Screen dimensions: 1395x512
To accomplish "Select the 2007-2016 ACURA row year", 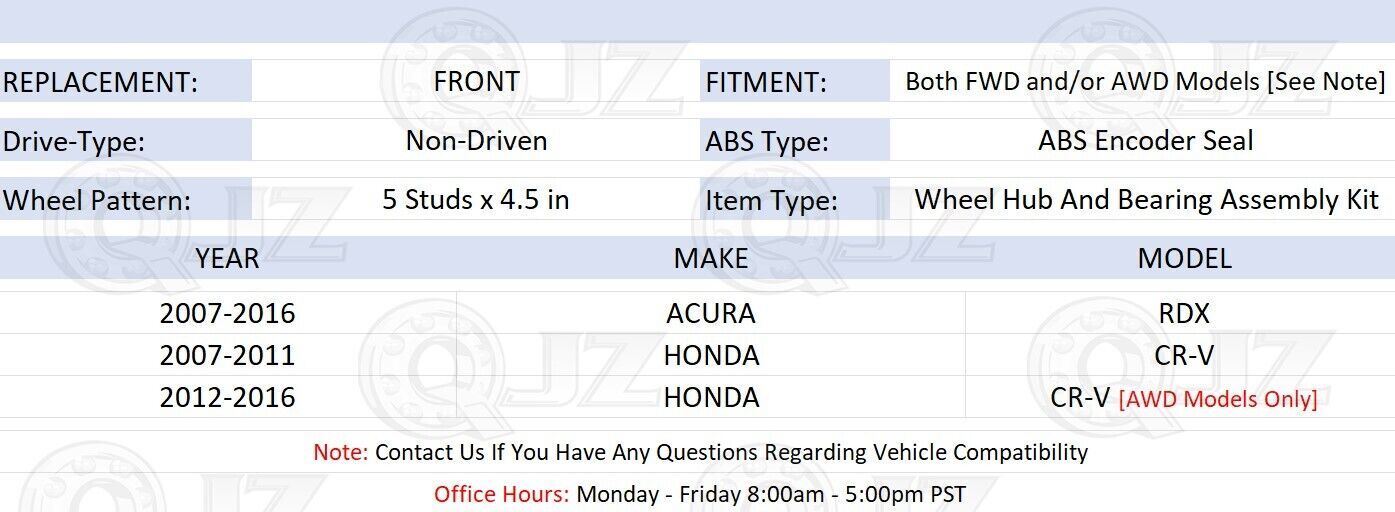I will click(227, 313).
